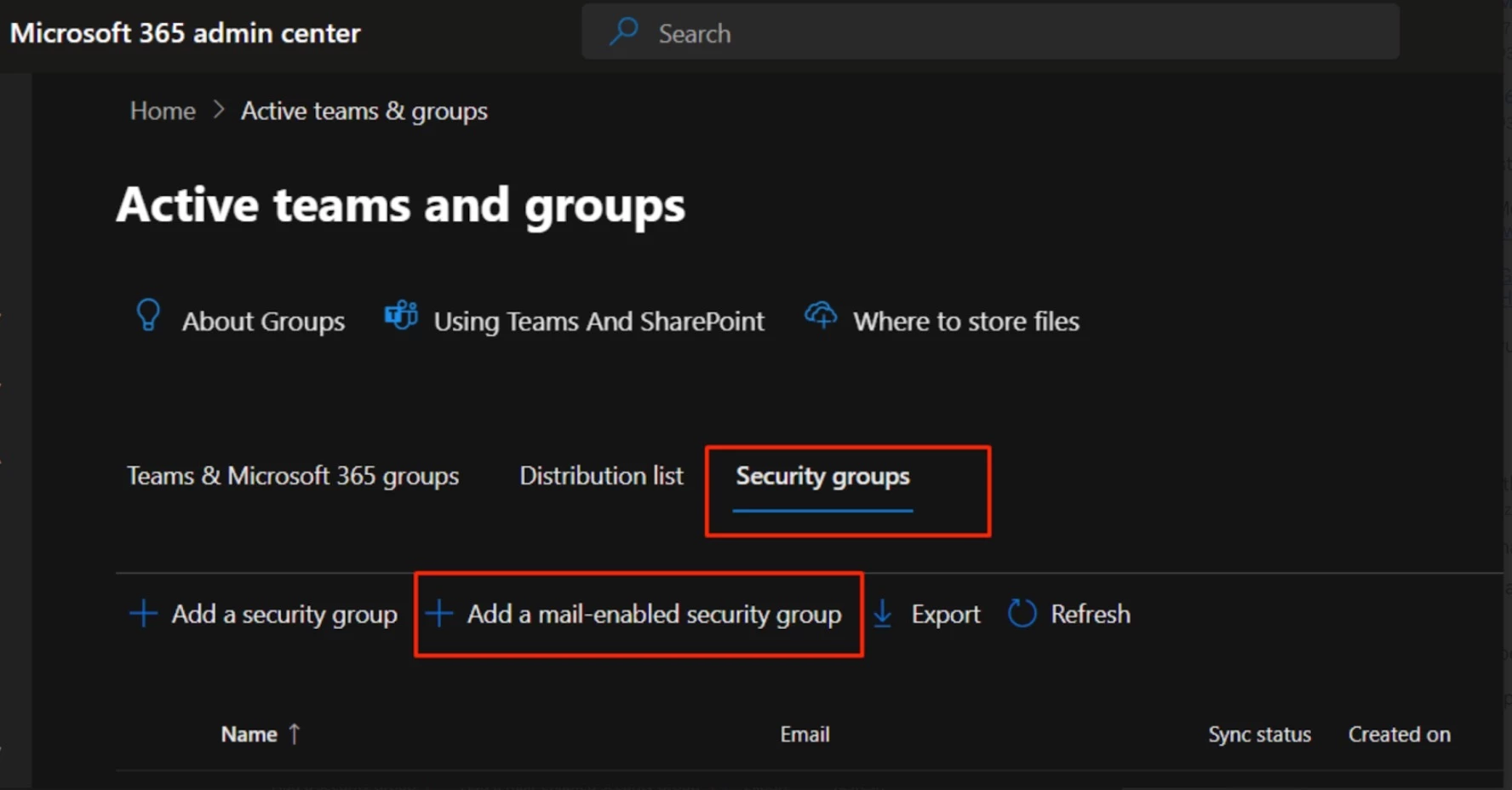Click the Email column header

[x=805, y=734]
